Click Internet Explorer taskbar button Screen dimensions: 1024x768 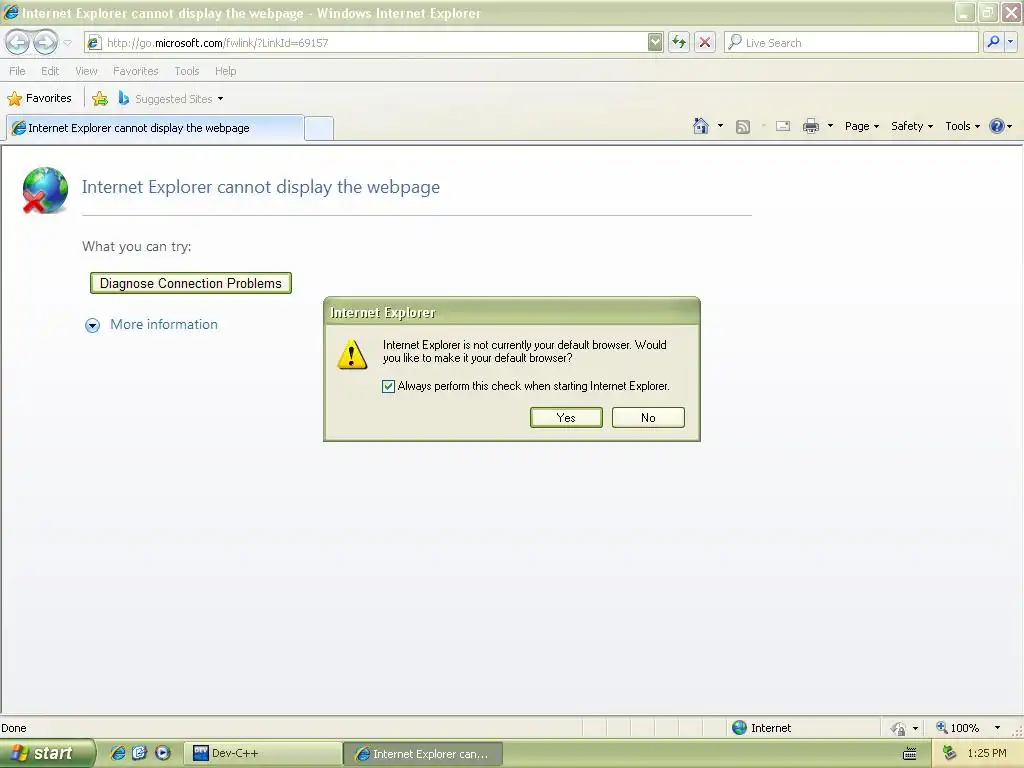(423, 754)
